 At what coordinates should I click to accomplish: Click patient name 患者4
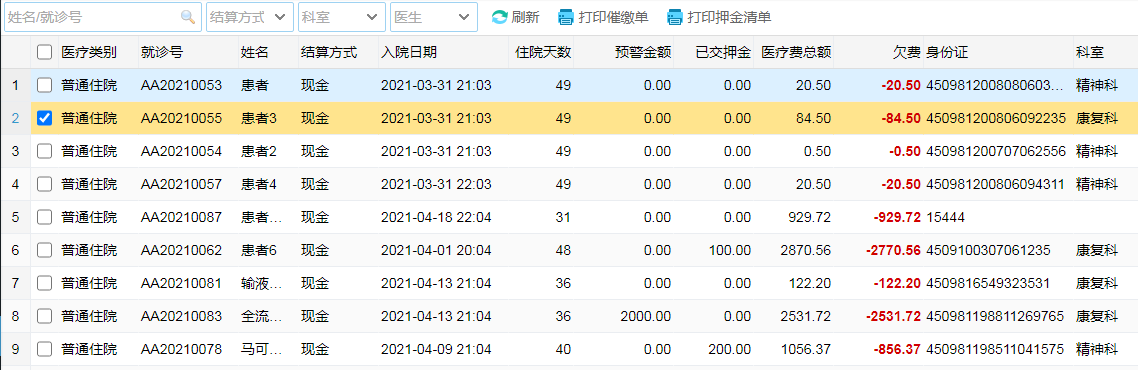pyautogui.click(x=258, y=184)
